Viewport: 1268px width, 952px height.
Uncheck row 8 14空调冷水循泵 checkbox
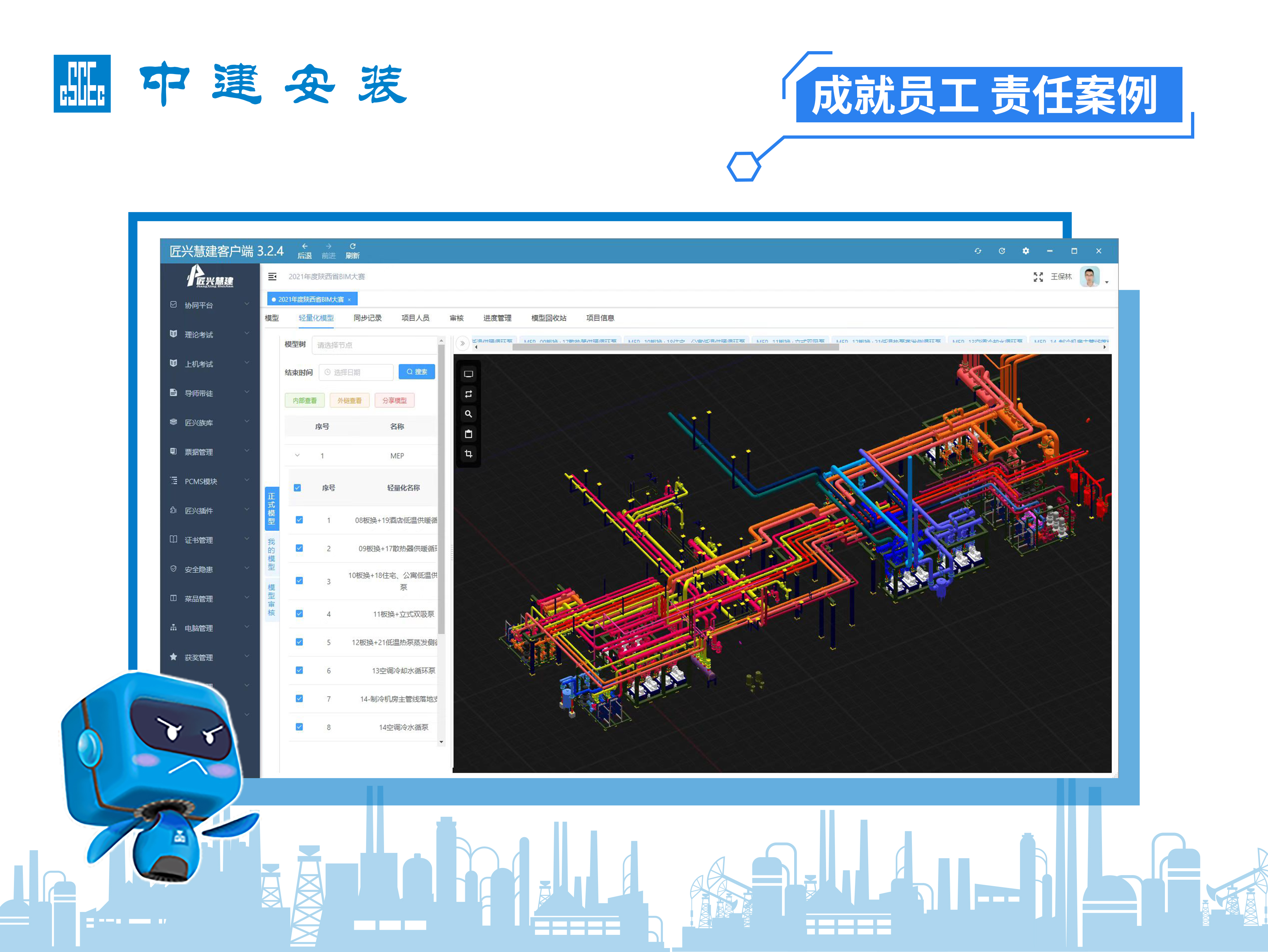click(x=299, y=727)
